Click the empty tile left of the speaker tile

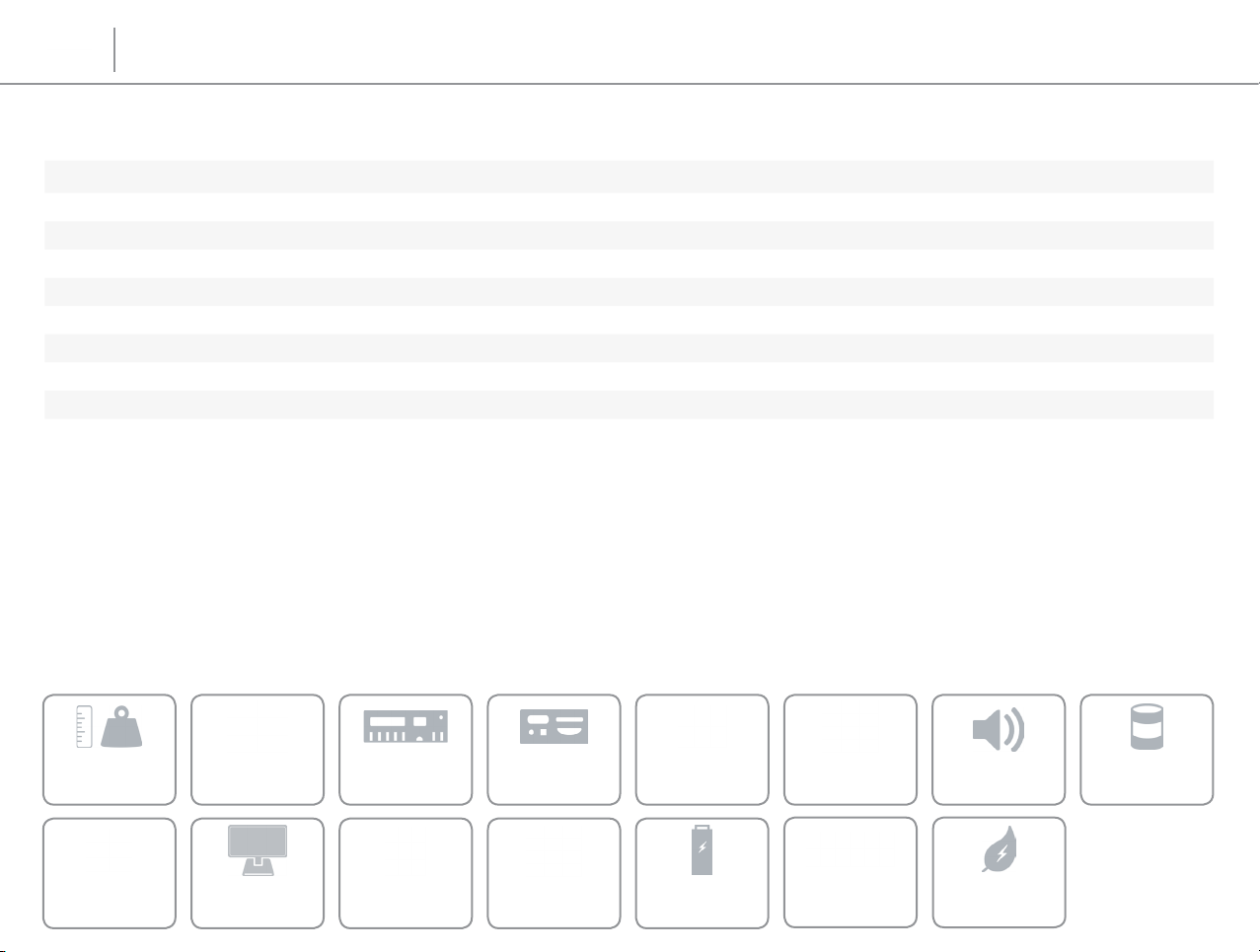pos(851,749)
